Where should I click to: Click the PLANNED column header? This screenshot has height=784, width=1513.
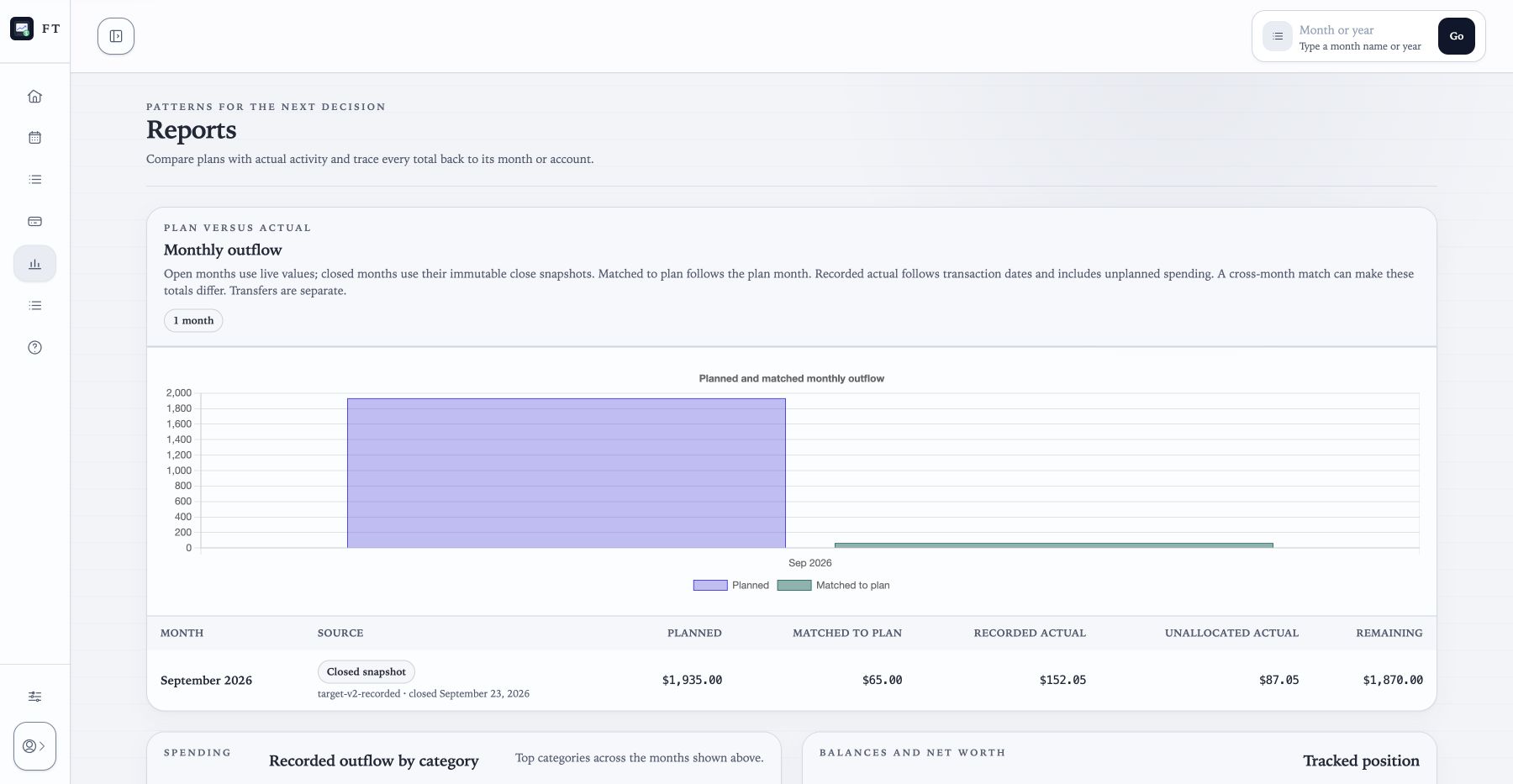(x=694, y=633)
